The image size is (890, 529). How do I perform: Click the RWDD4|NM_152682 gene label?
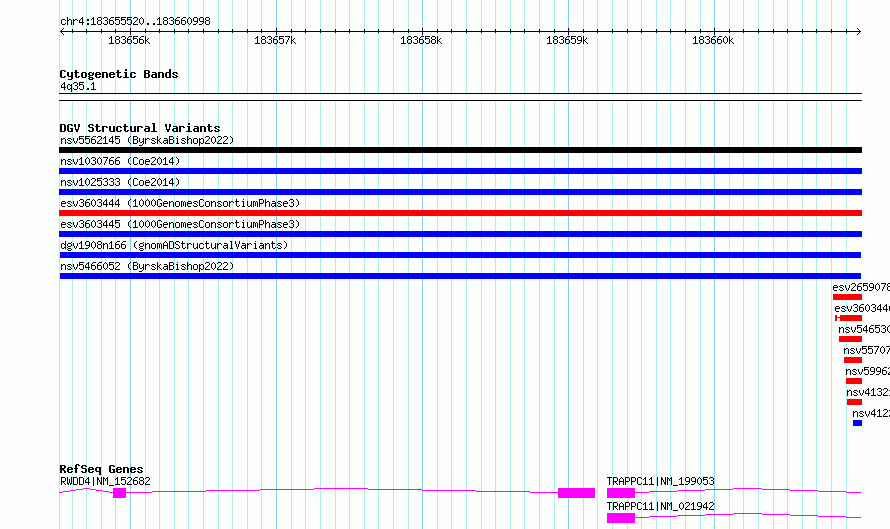[x=106, y=481]
